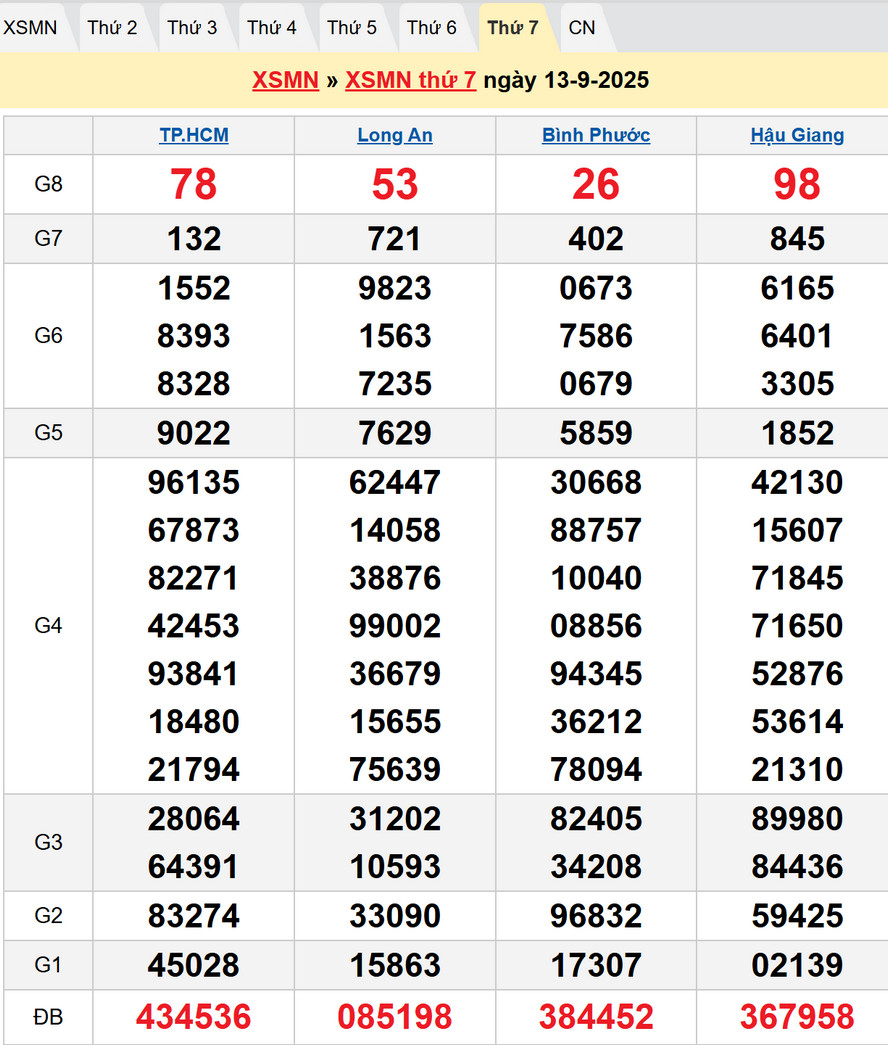Click the red XSMN breadcrumb link

tap(285, 80)
